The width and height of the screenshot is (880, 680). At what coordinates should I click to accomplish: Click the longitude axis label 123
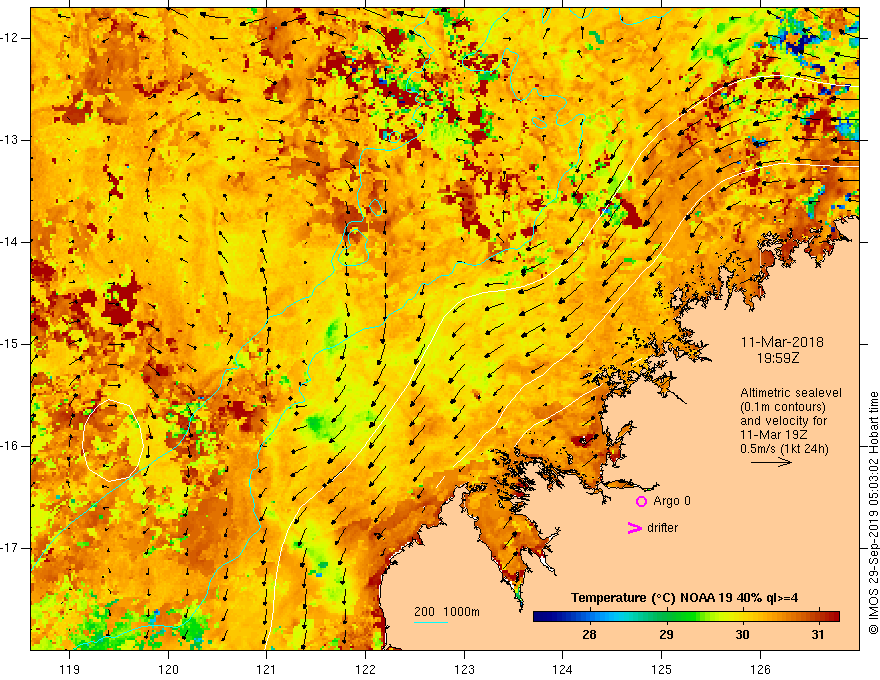coord(464,669)
